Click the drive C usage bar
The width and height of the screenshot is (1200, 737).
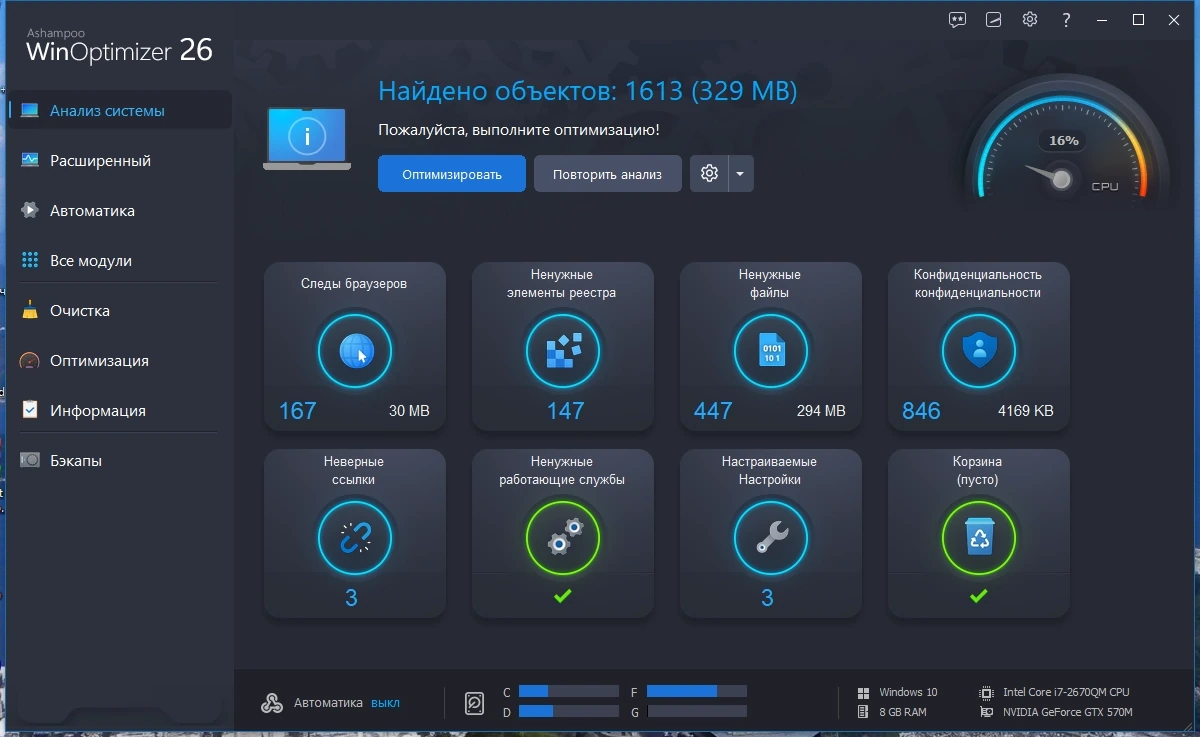569,691
